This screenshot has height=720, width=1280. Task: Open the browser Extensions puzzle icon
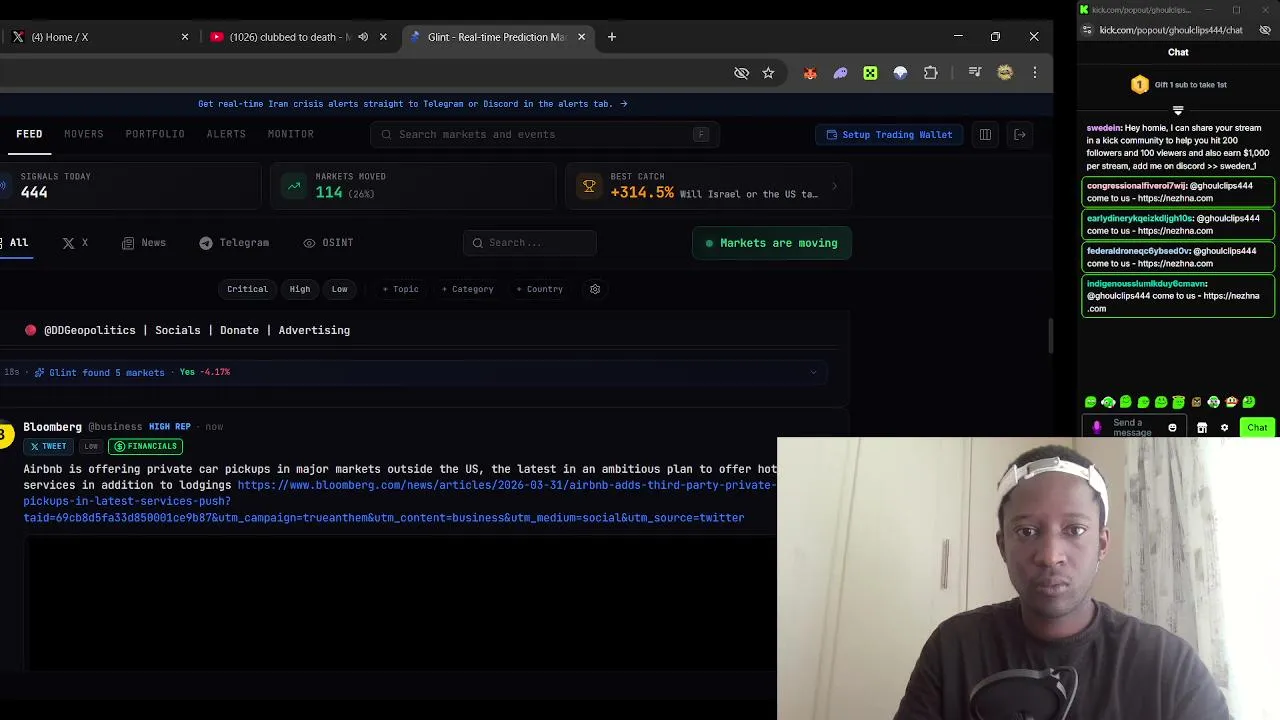[930, 73]
